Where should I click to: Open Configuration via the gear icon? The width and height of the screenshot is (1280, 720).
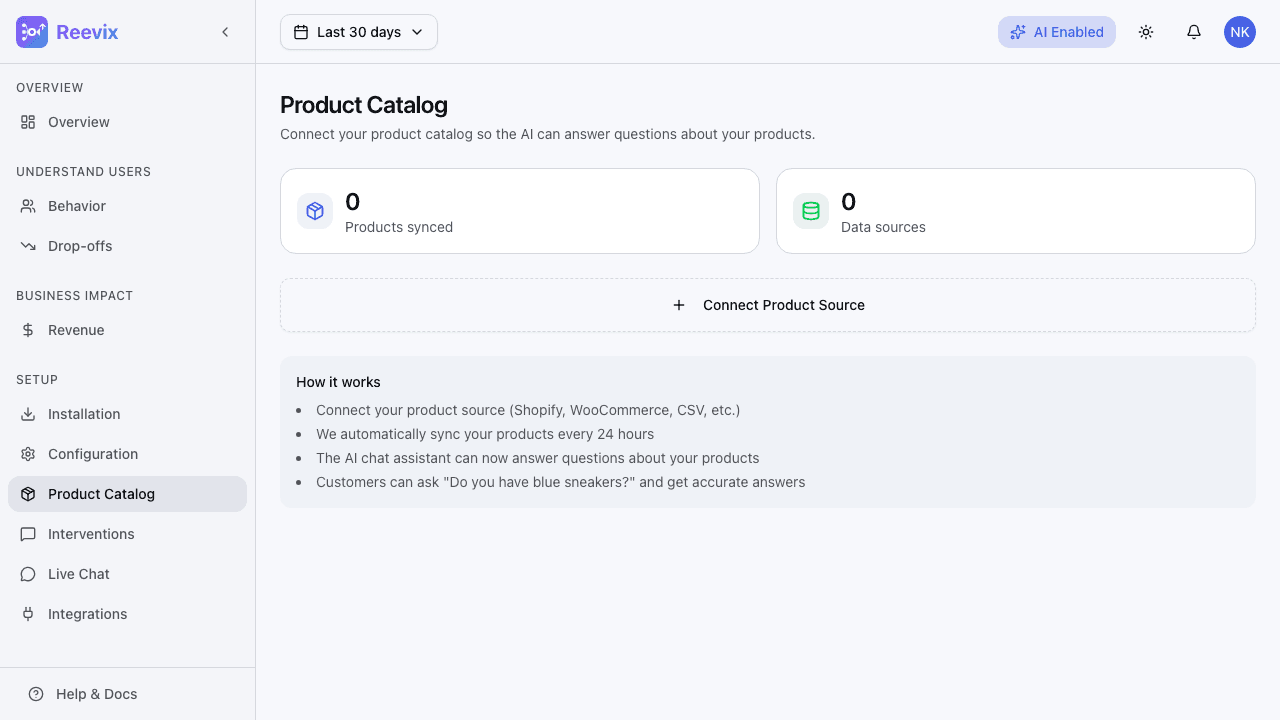tap(29, 454)
